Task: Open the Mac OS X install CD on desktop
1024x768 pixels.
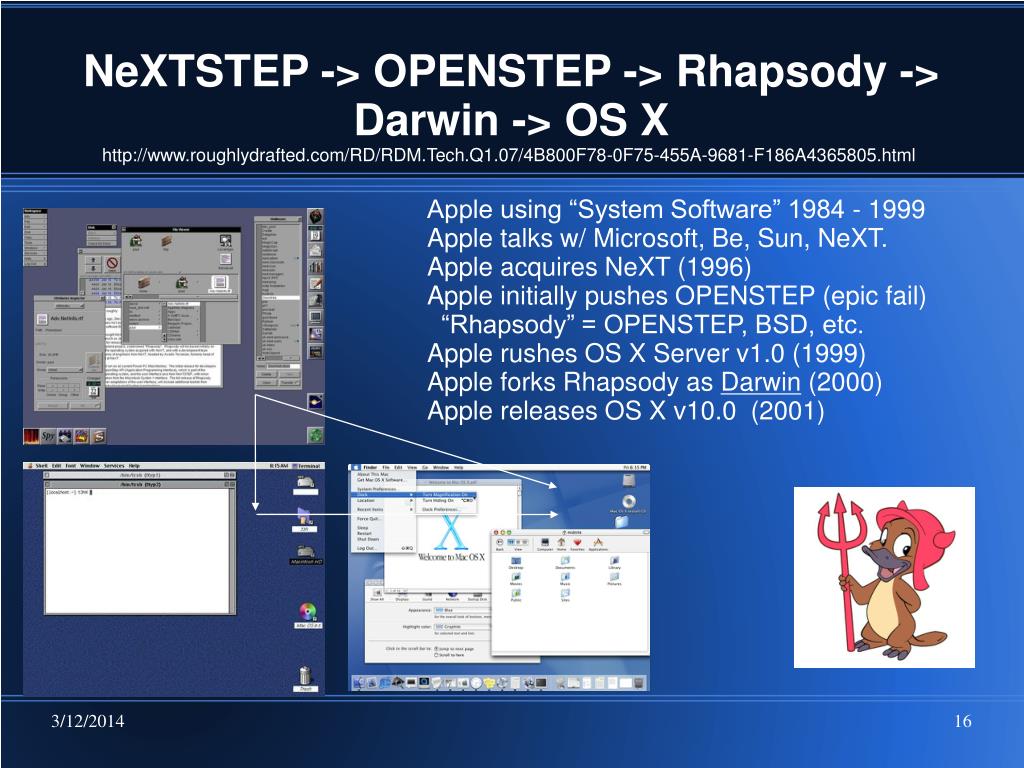Action: pos(628,504)
